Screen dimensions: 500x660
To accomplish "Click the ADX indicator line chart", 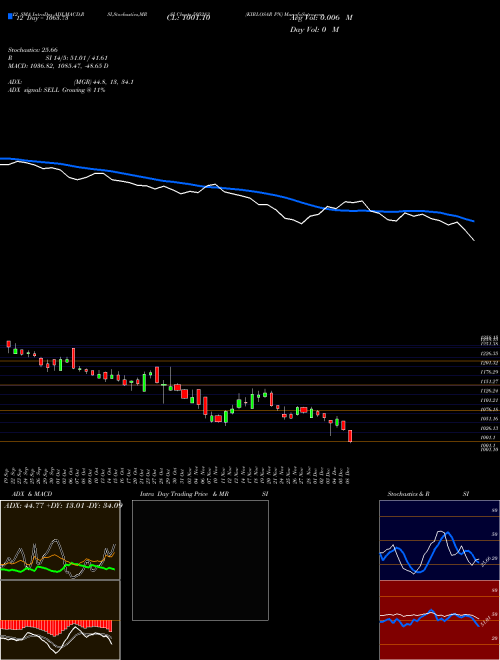I will click(x=60, y=540).
